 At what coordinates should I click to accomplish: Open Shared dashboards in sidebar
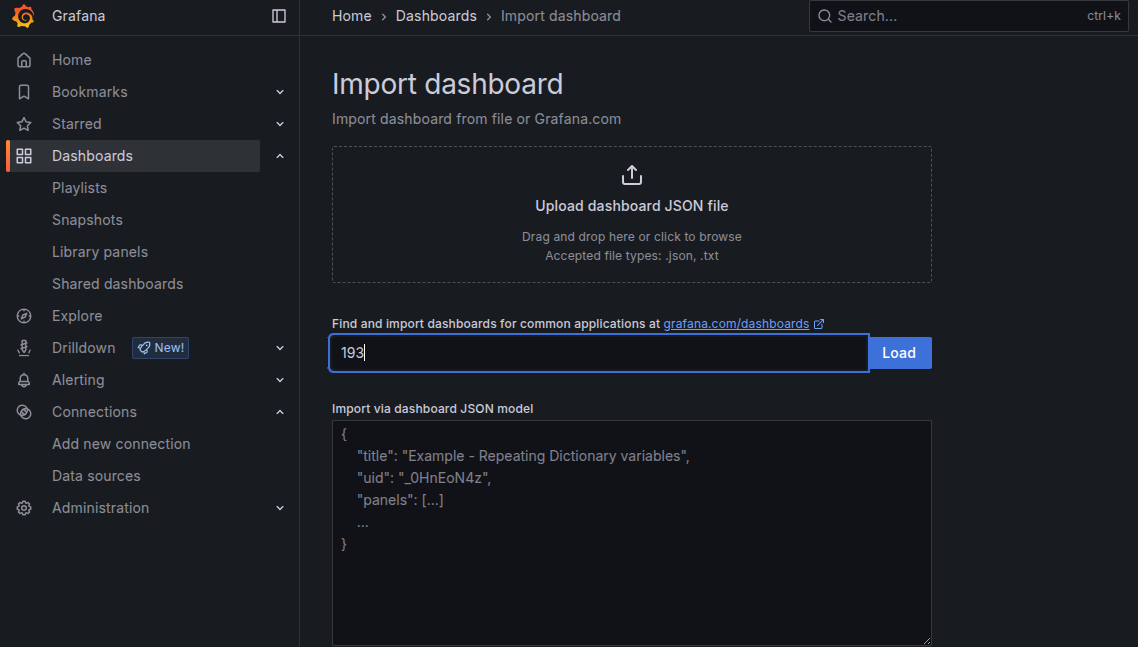pos(118,284)
